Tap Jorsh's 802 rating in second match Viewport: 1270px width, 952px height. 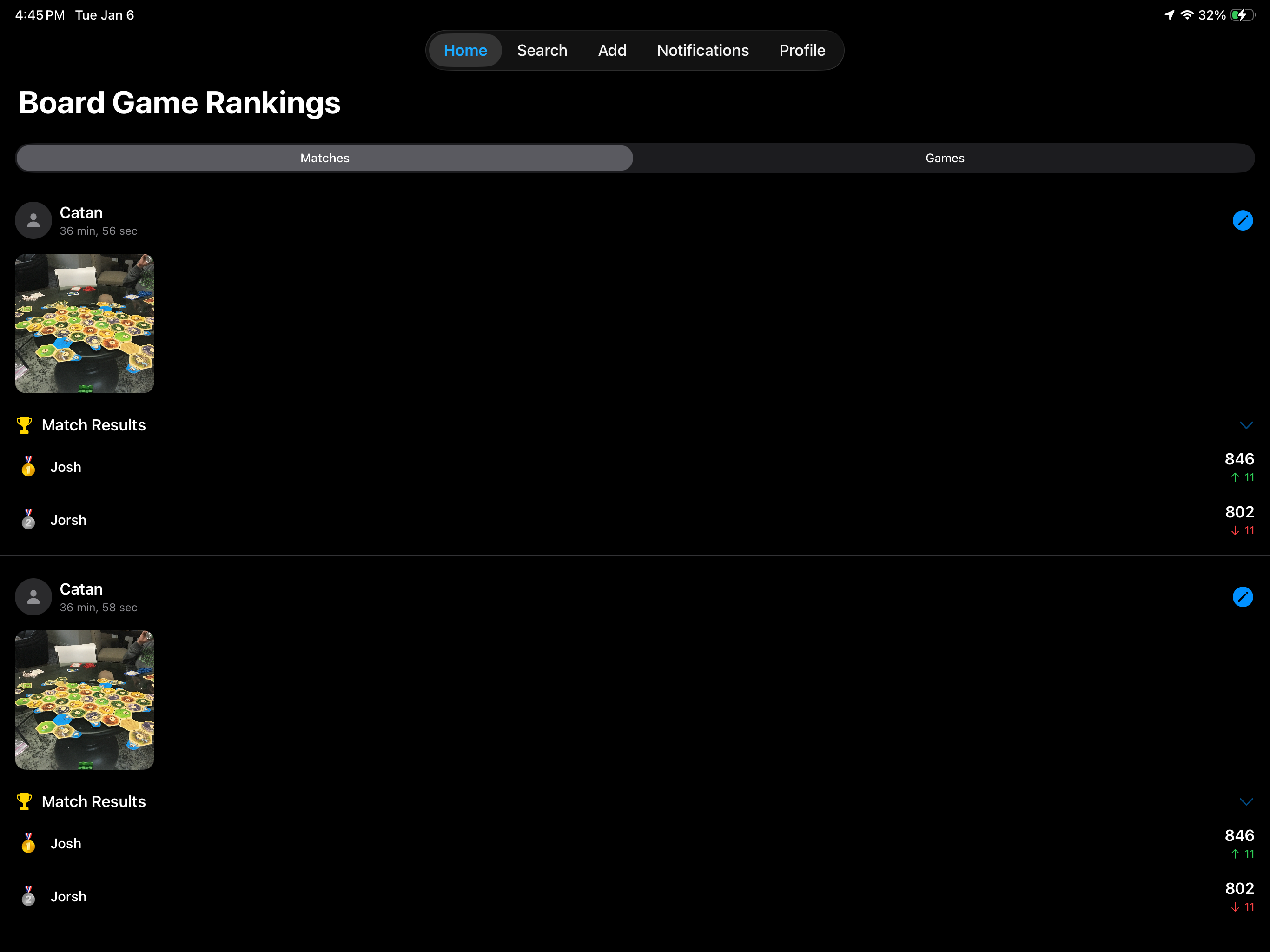1239,888
